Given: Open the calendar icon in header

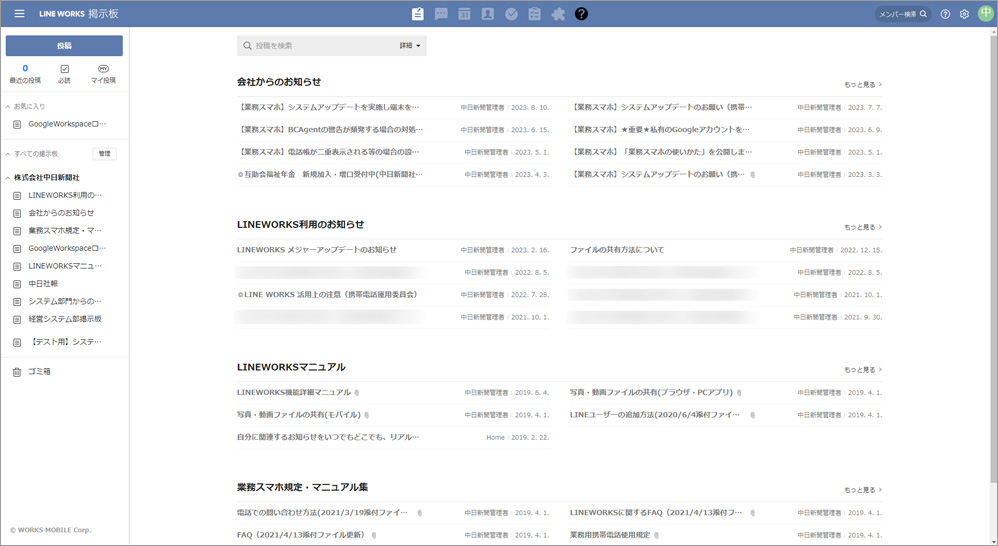Looking at the screenshot, I should (x=464, y=14).
